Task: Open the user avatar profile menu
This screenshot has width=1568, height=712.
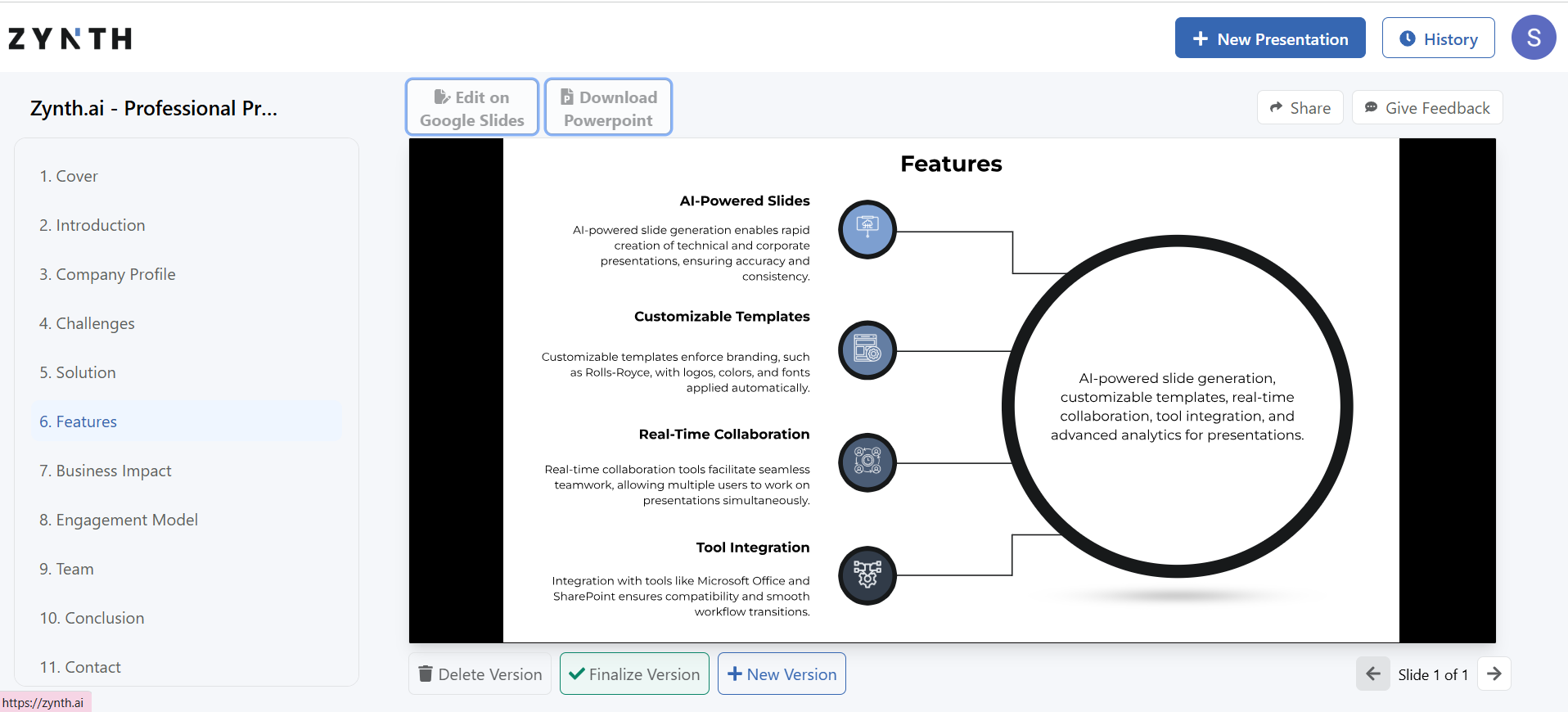Action: coord(1533,38)
